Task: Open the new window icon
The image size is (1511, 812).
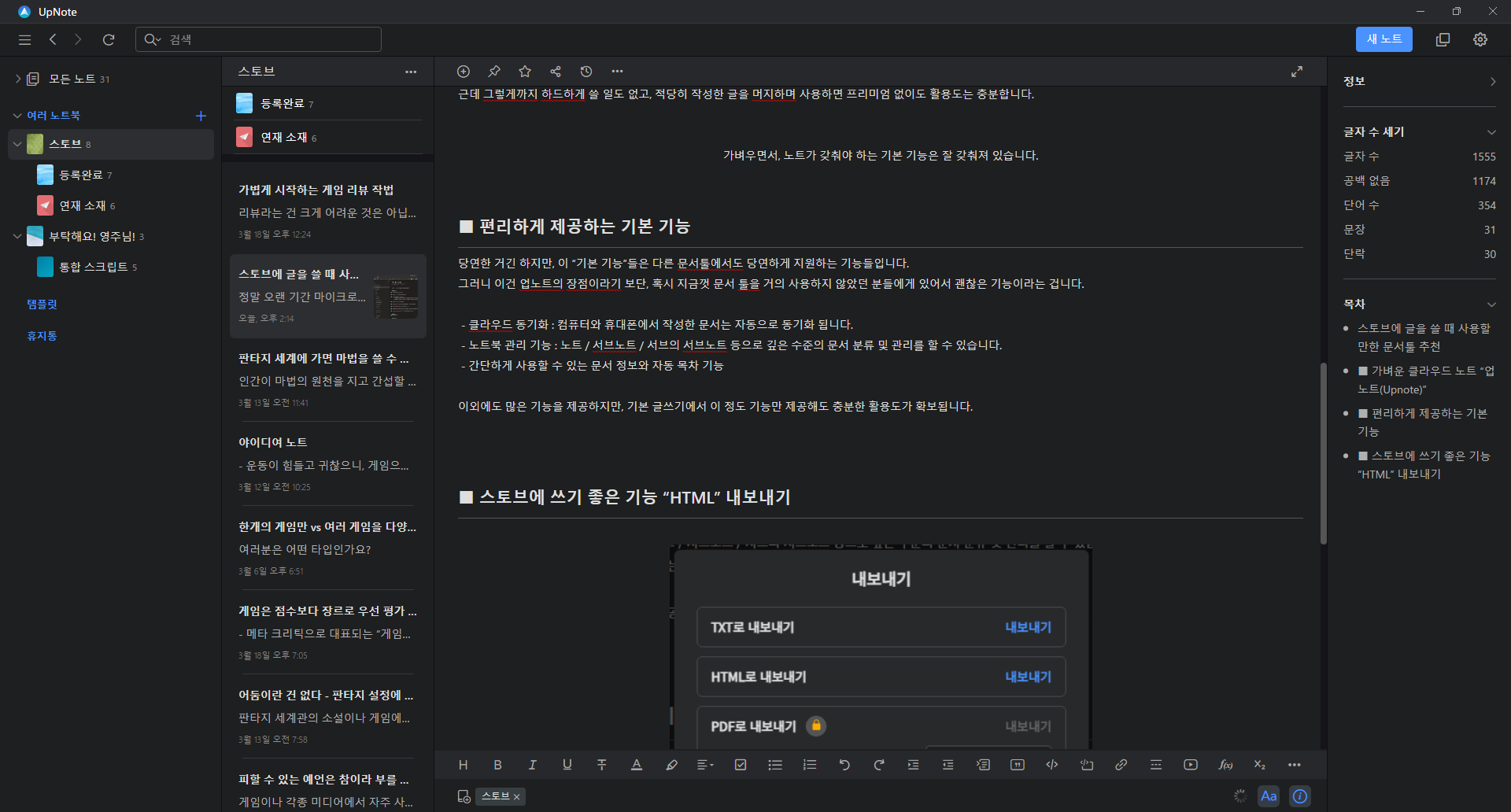Action: pyautogui.click(x=1443, y=39)
